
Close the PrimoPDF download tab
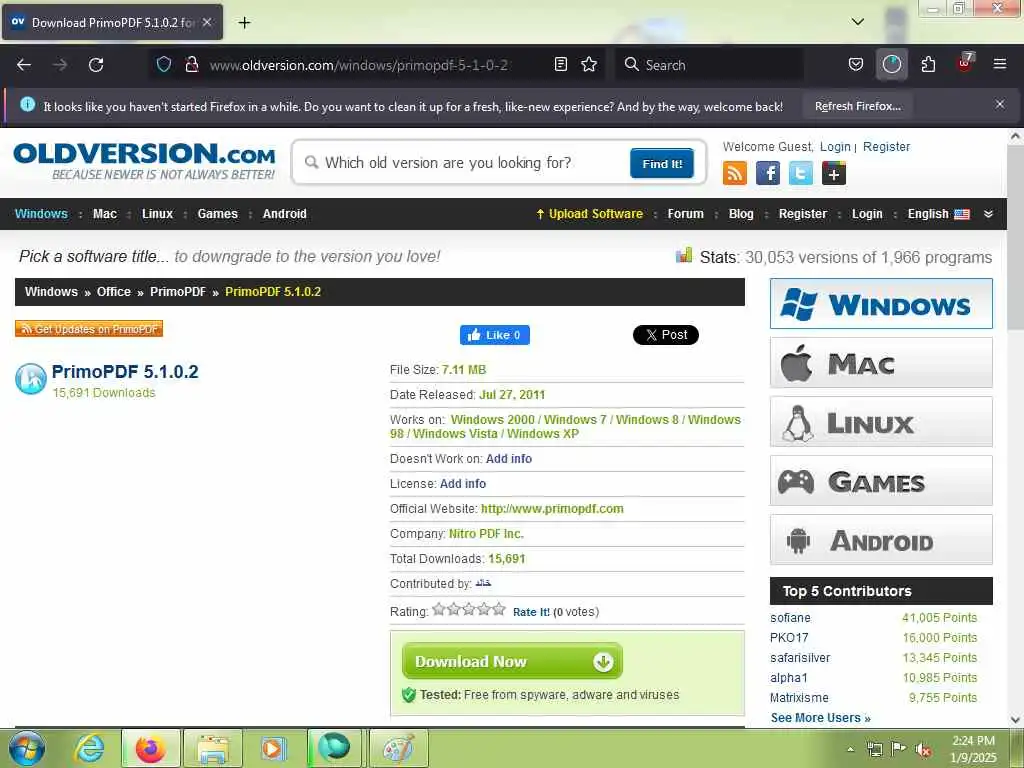pyautogui.click(x=207, y=22)
